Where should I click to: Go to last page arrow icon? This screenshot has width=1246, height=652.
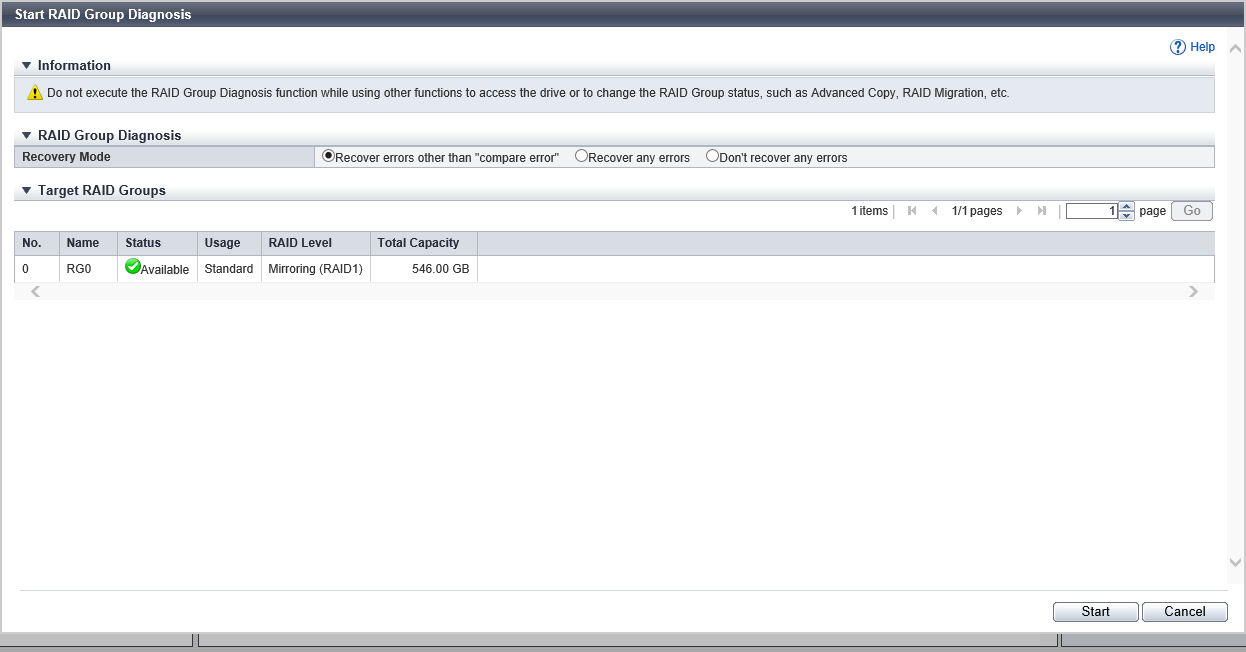click(1042, 211)
